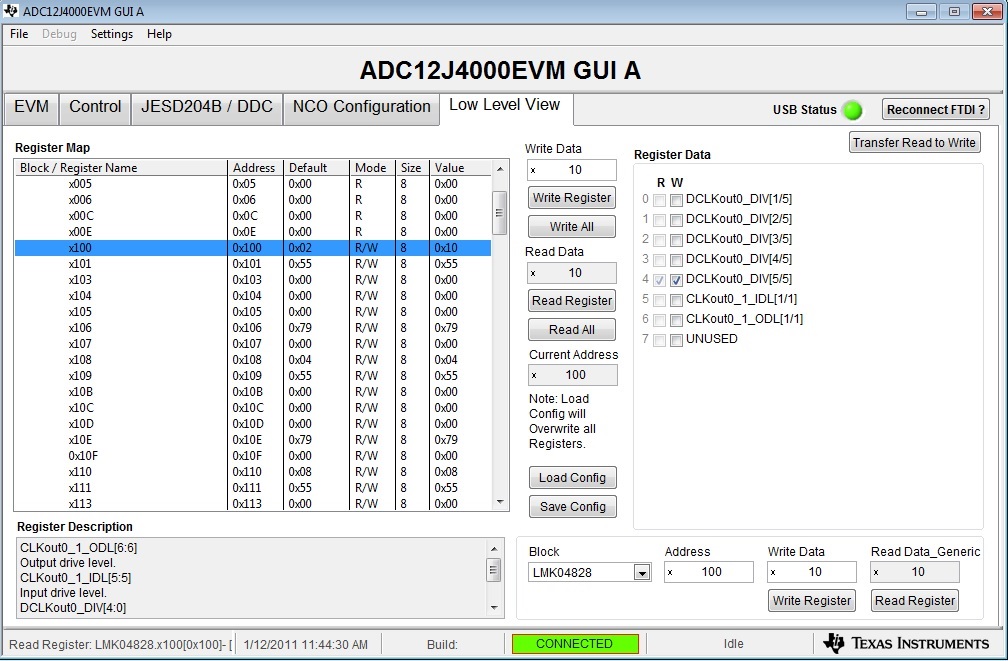Select register row x113
Viewport: 1008px width, 661px height.
[x=253, y=503]
